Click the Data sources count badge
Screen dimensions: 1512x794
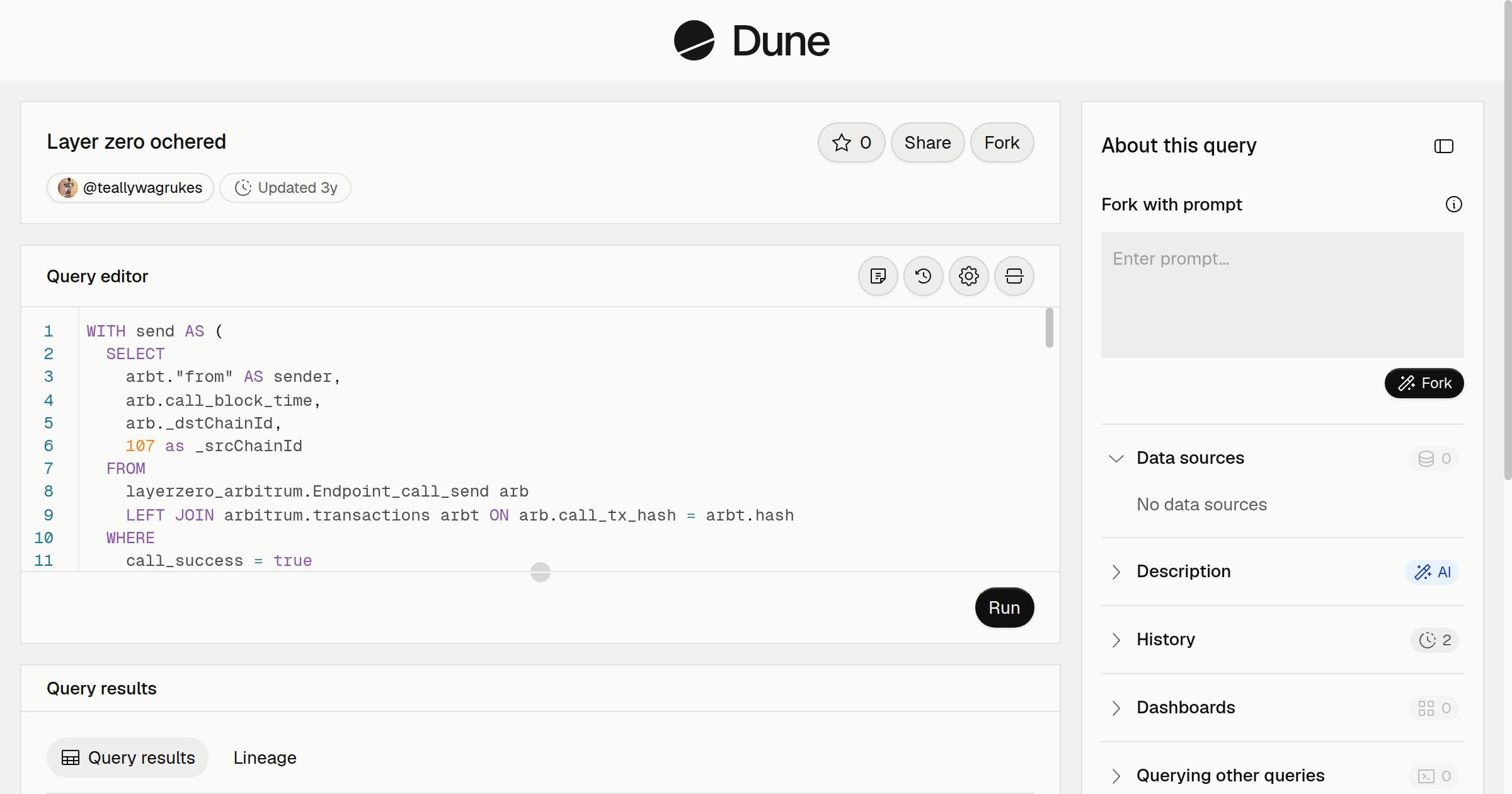coord(1434,458)
